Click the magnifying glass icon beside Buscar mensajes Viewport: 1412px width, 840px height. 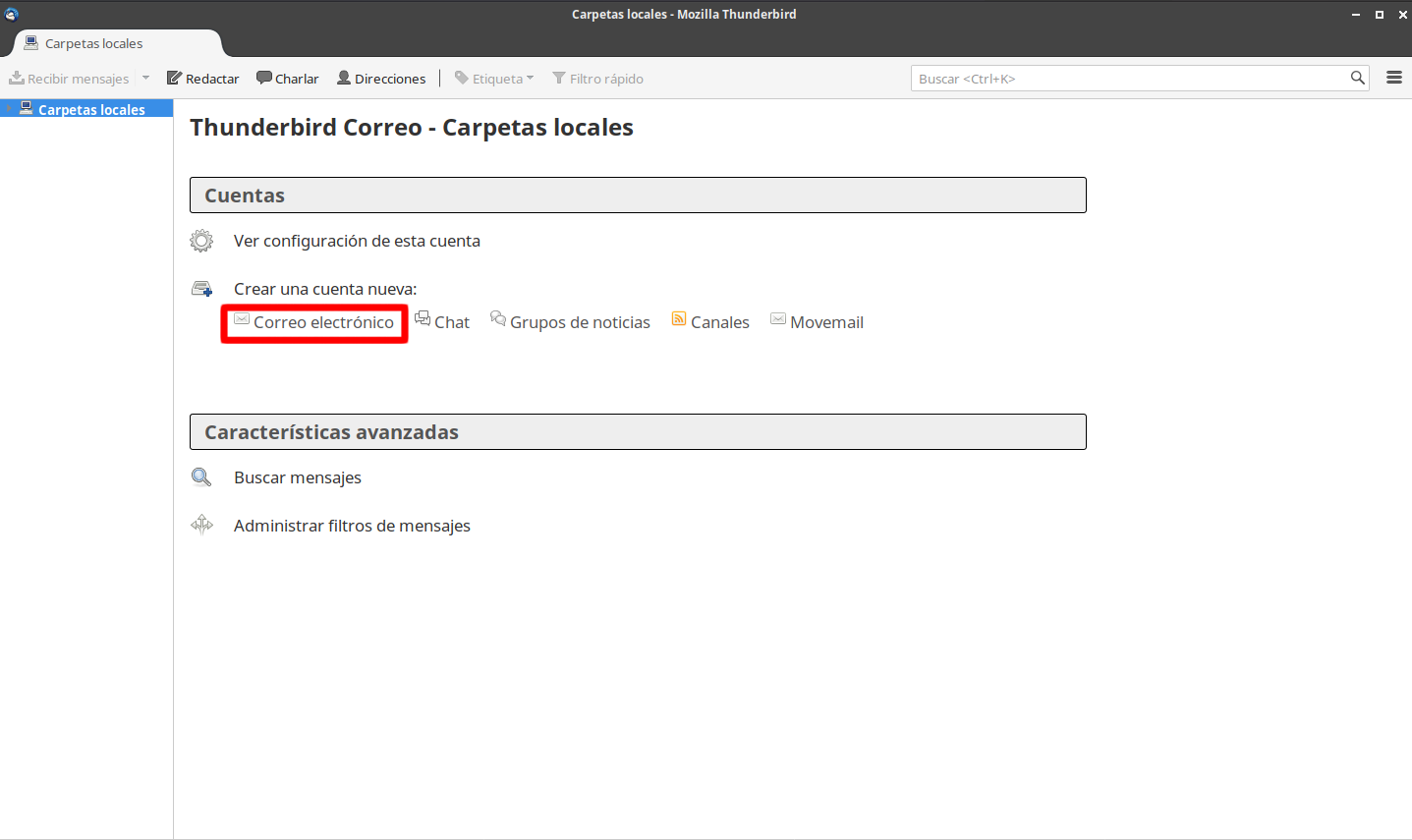[x=201, y=477]
